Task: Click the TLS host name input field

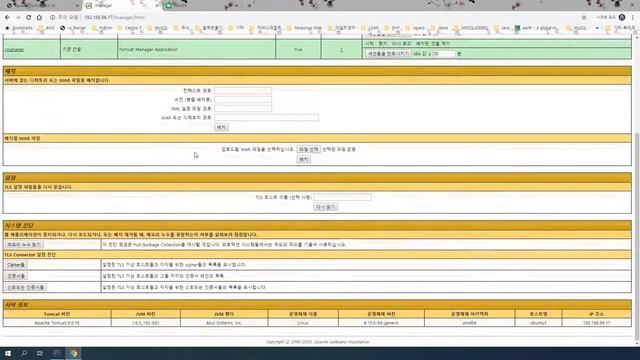Action: tap(342, 197)
